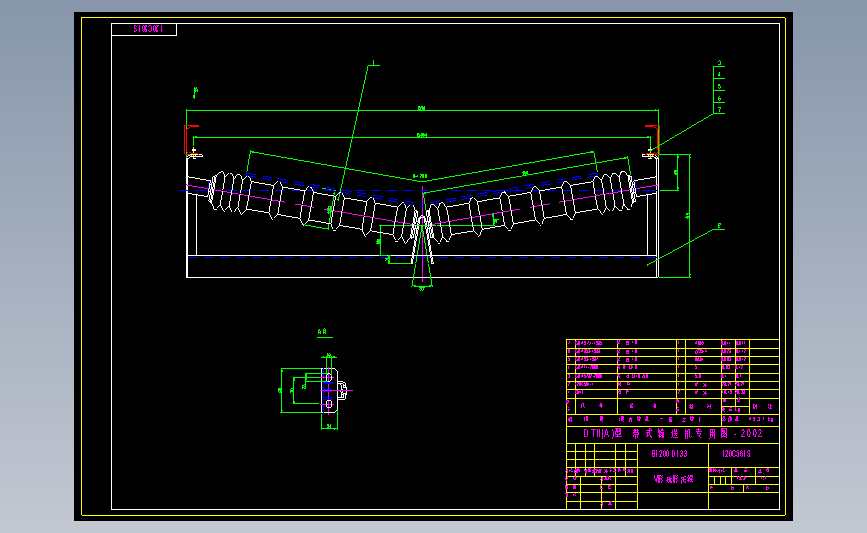Click part balloon number 7 in the stacked callout

(719, 109)
